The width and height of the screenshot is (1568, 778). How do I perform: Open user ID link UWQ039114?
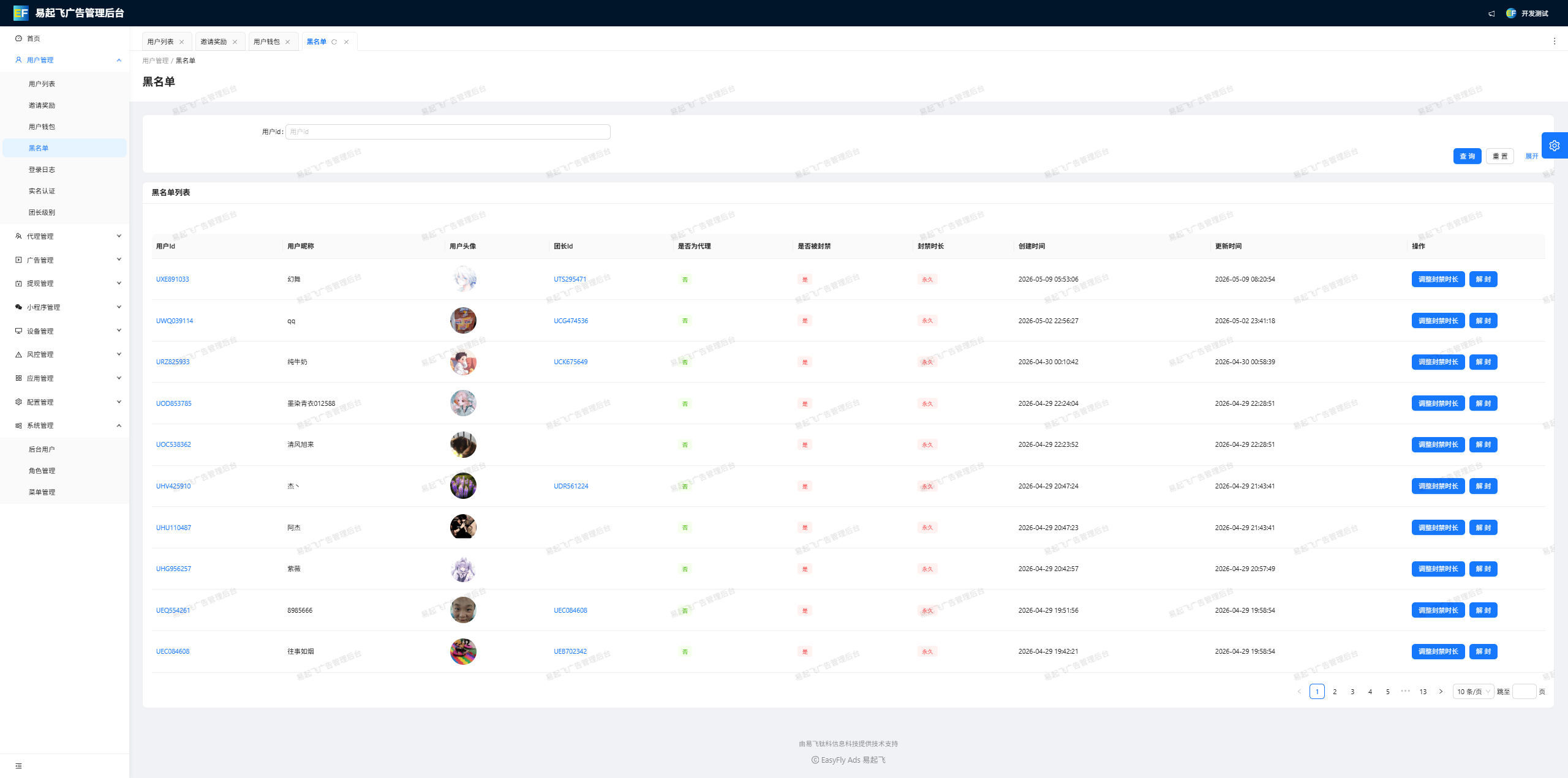click(x=175, y=321)
